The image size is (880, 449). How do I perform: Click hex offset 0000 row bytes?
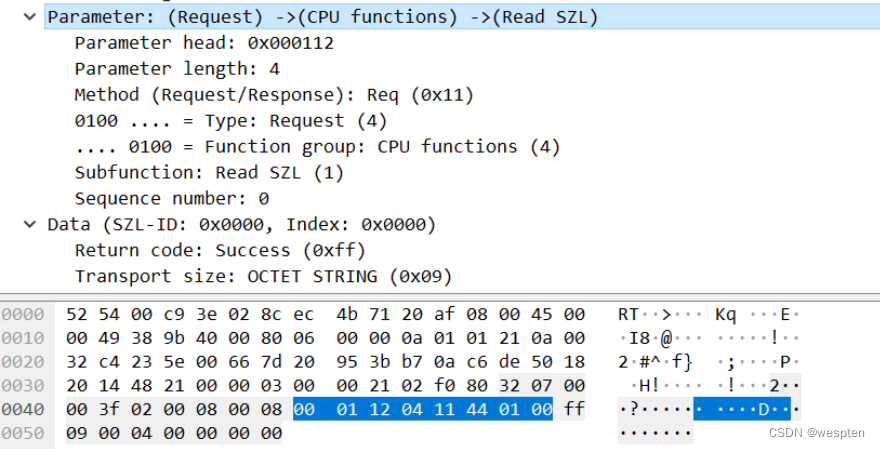(x=325, y=314)
